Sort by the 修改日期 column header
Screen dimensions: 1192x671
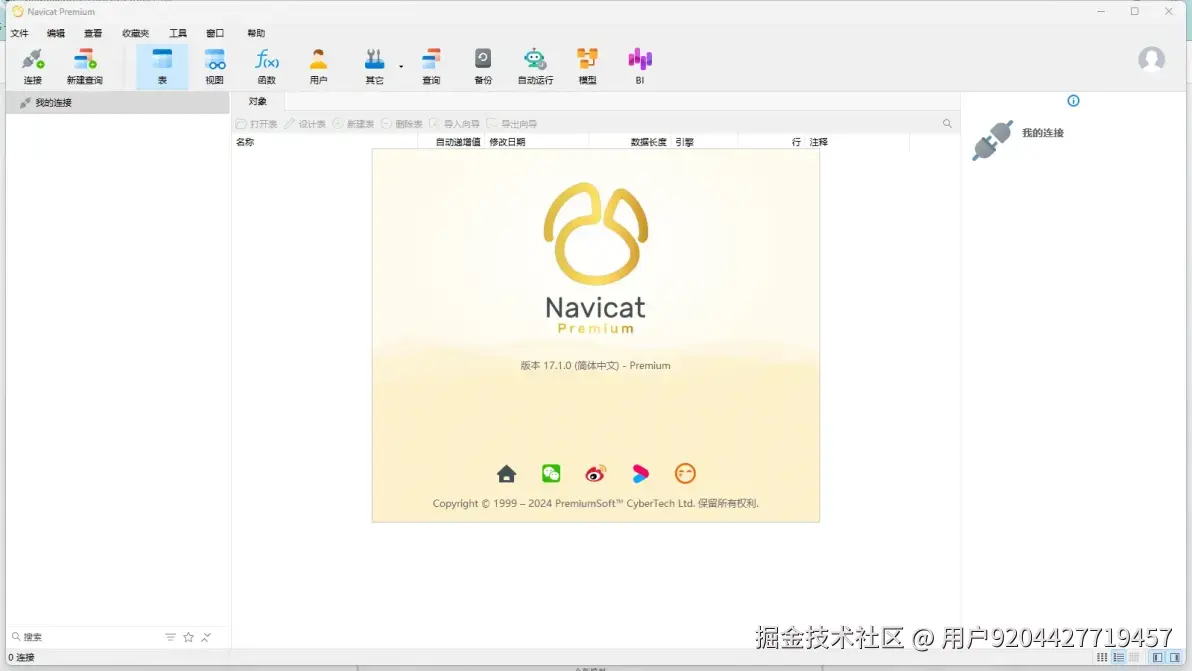point(507,142)
